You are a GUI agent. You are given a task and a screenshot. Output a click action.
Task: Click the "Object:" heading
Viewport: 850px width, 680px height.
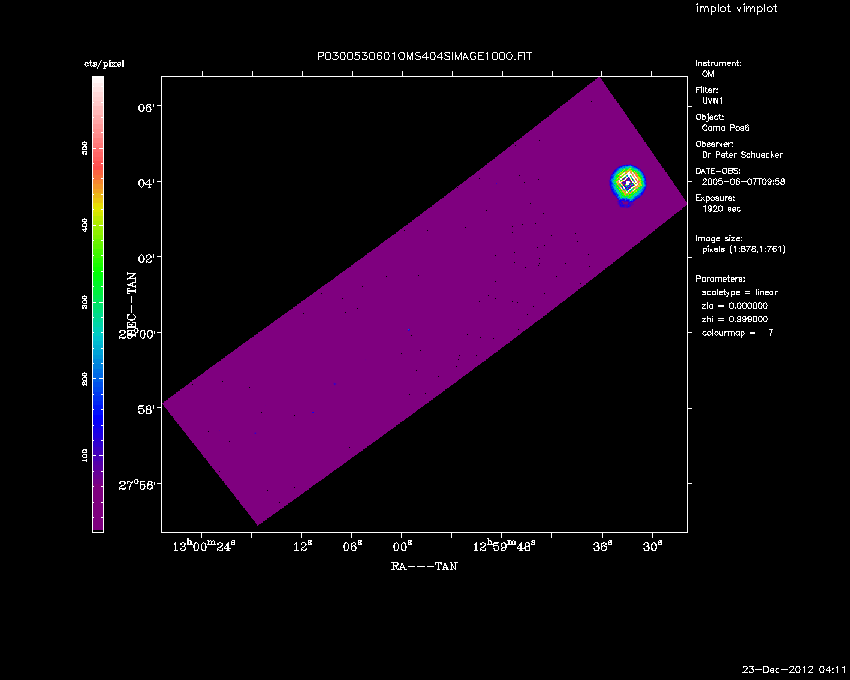[x=710, y=117]
